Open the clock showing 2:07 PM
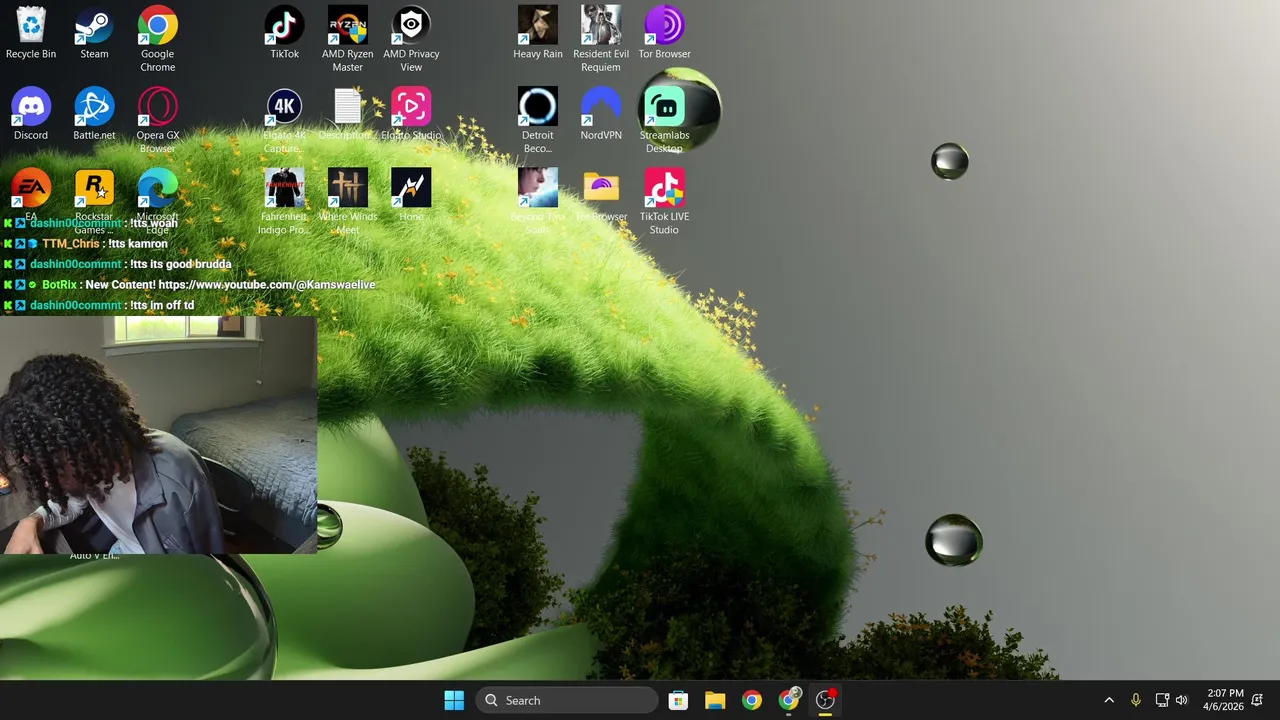This screenshot has width=1280, height=720. tap(1224, 700)
